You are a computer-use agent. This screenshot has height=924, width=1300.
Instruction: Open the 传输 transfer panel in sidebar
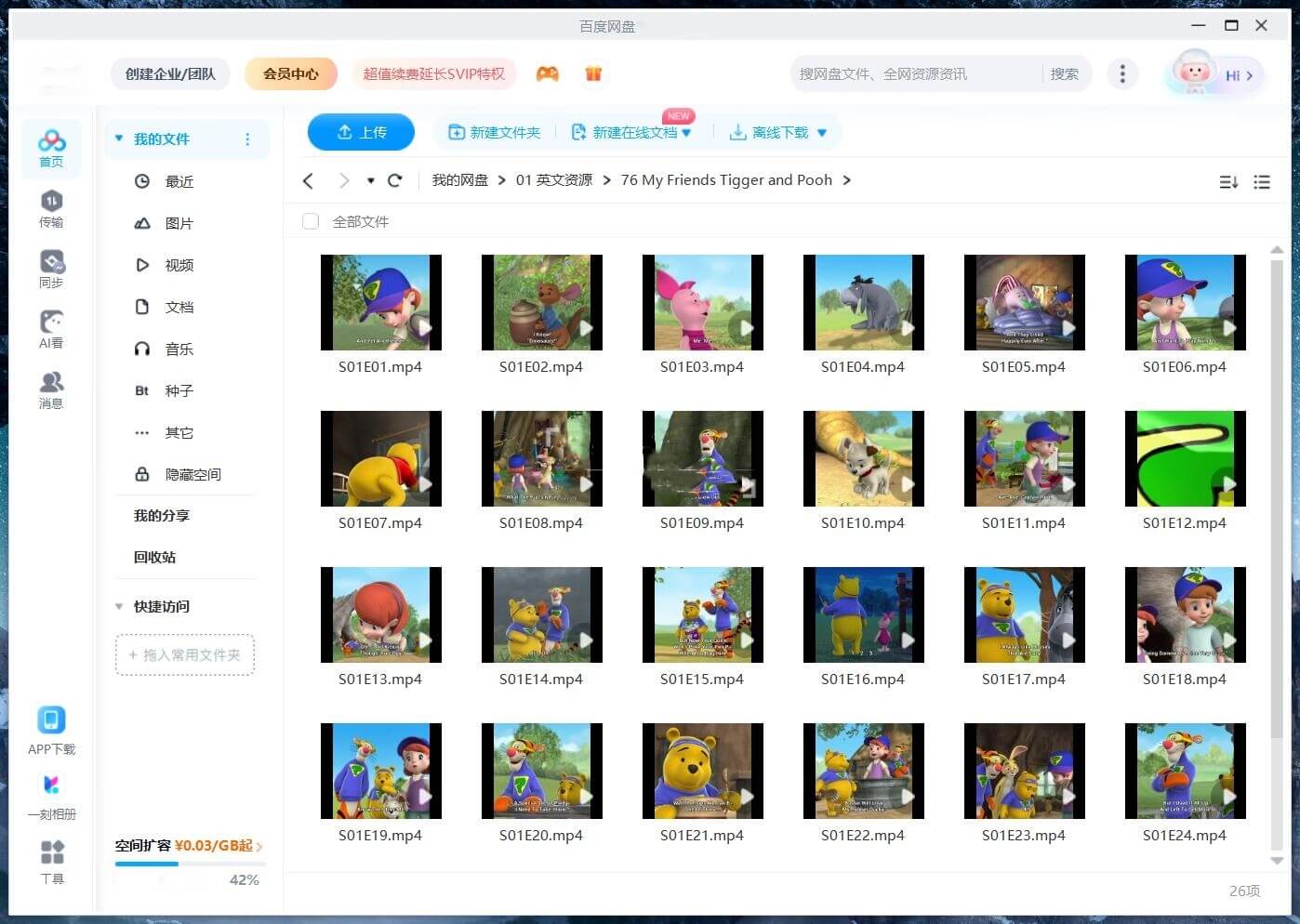click(x=51, y=208)
